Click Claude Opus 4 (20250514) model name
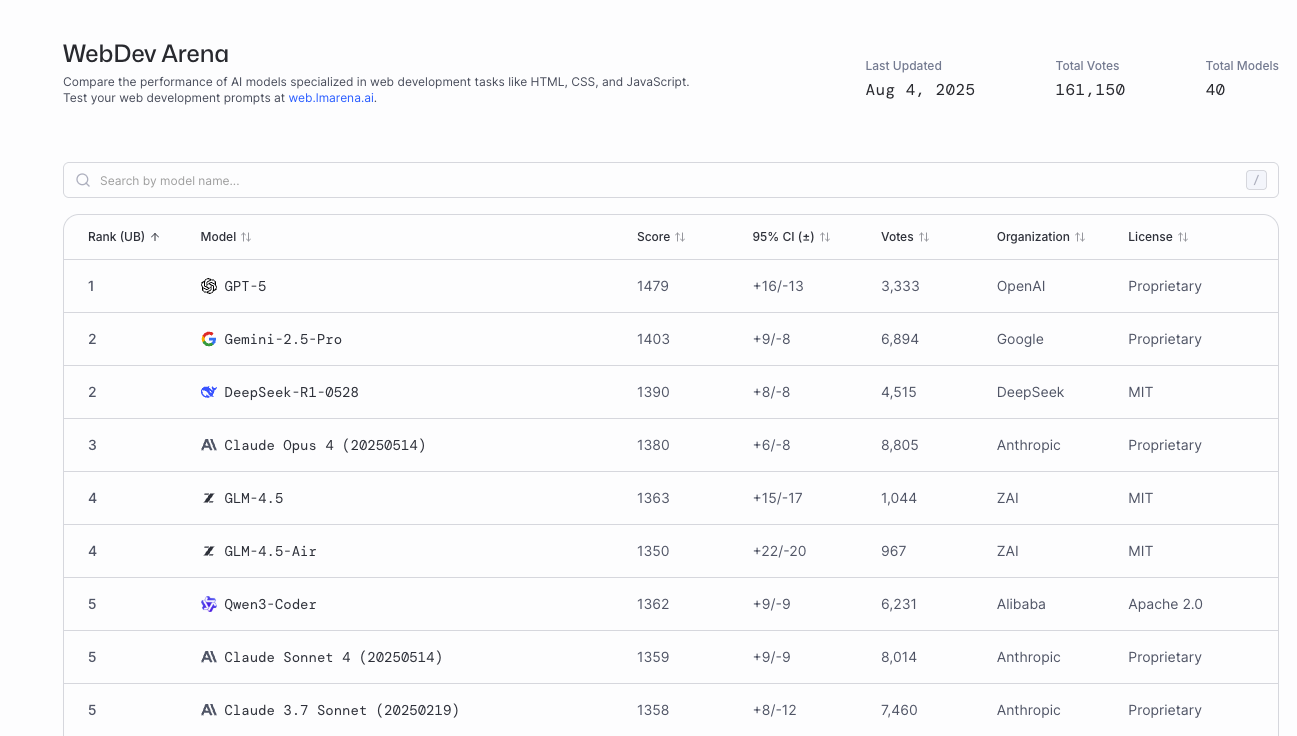 [325, 445]
